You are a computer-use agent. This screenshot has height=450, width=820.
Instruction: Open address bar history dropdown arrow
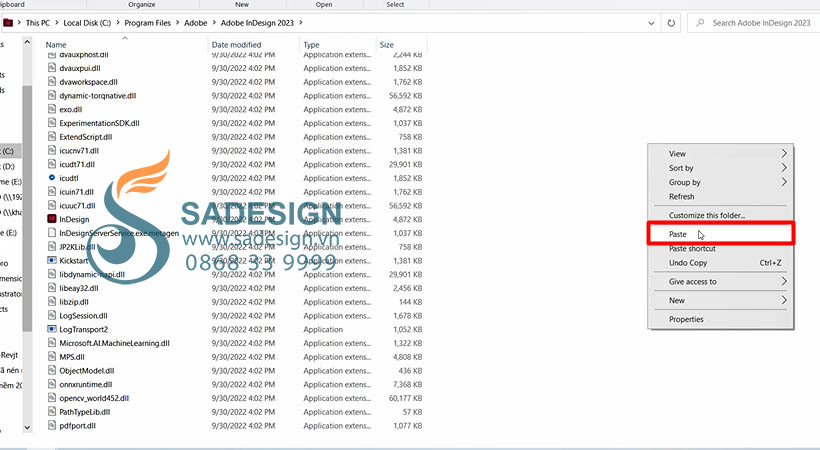(651, 23)
